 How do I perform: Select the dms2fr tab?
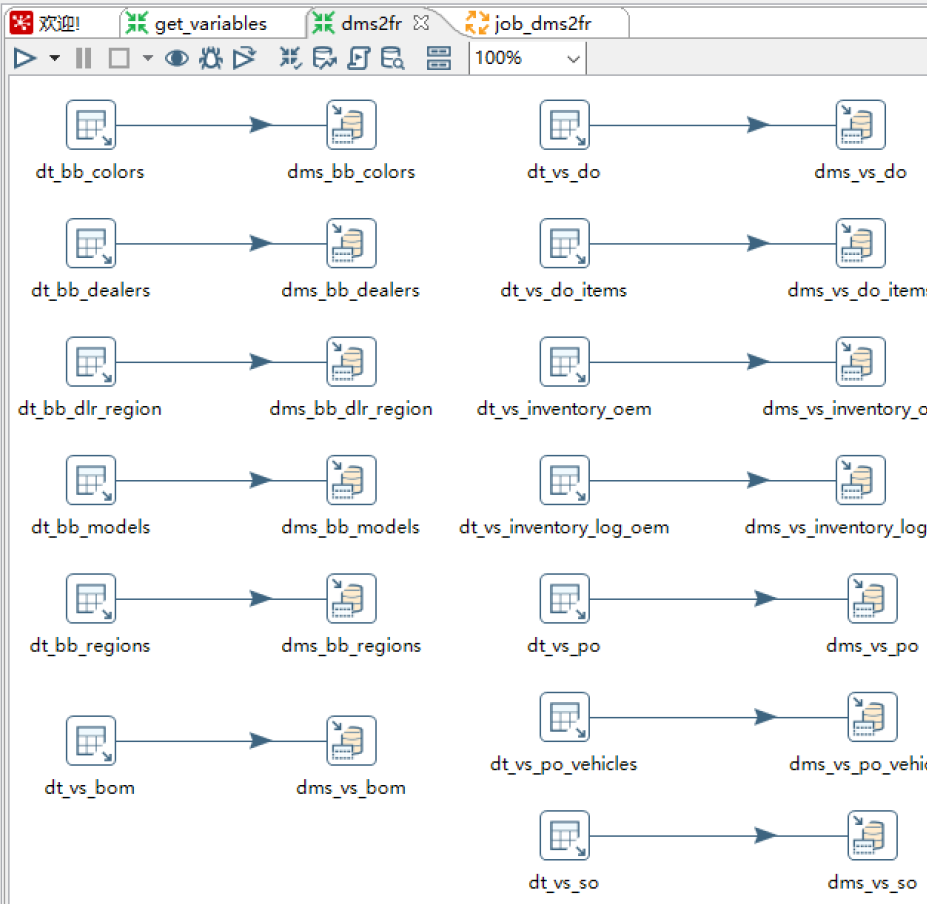[x=371, y=24]
